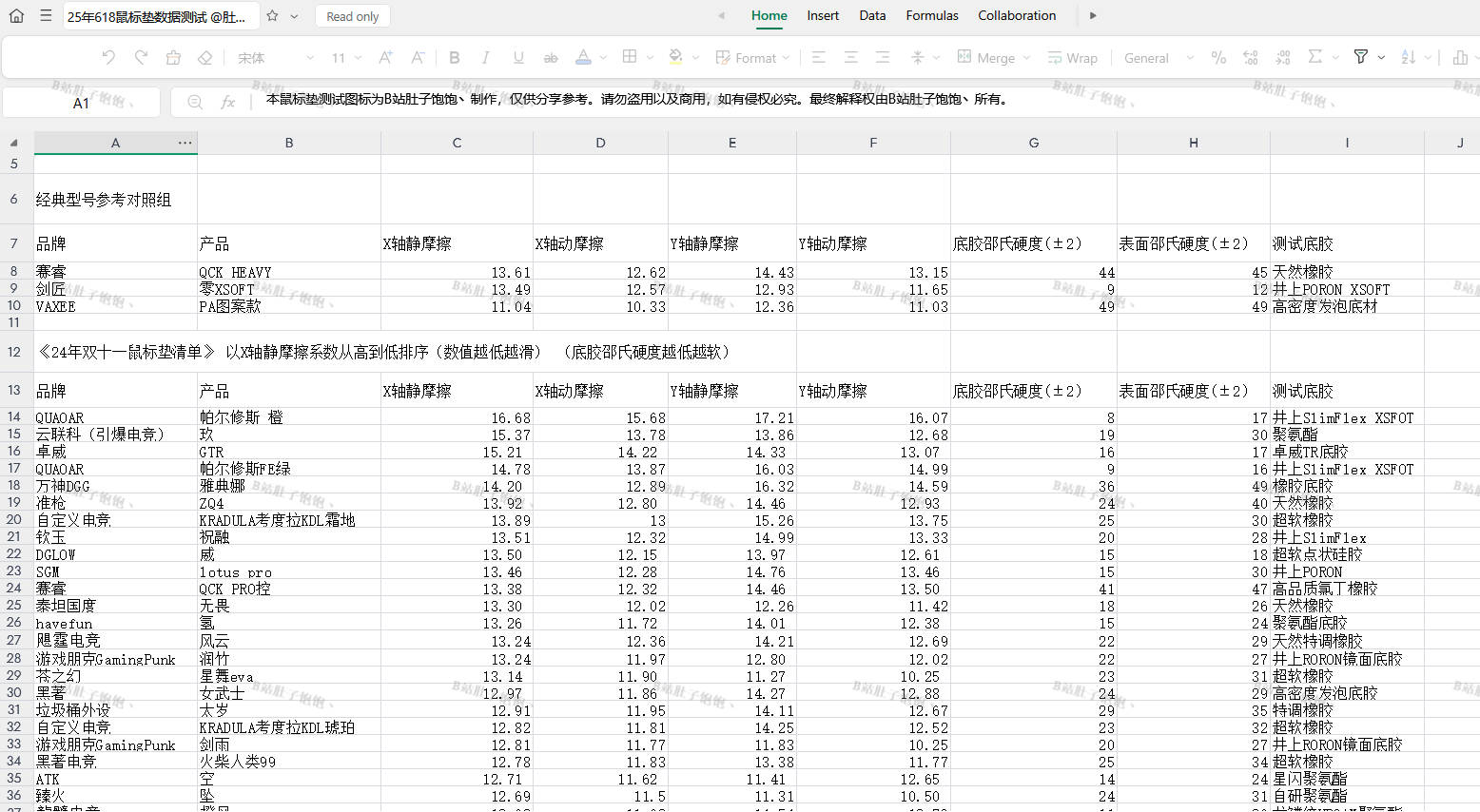
Task: Click the Filter funnel icon
Action: 1361,58
